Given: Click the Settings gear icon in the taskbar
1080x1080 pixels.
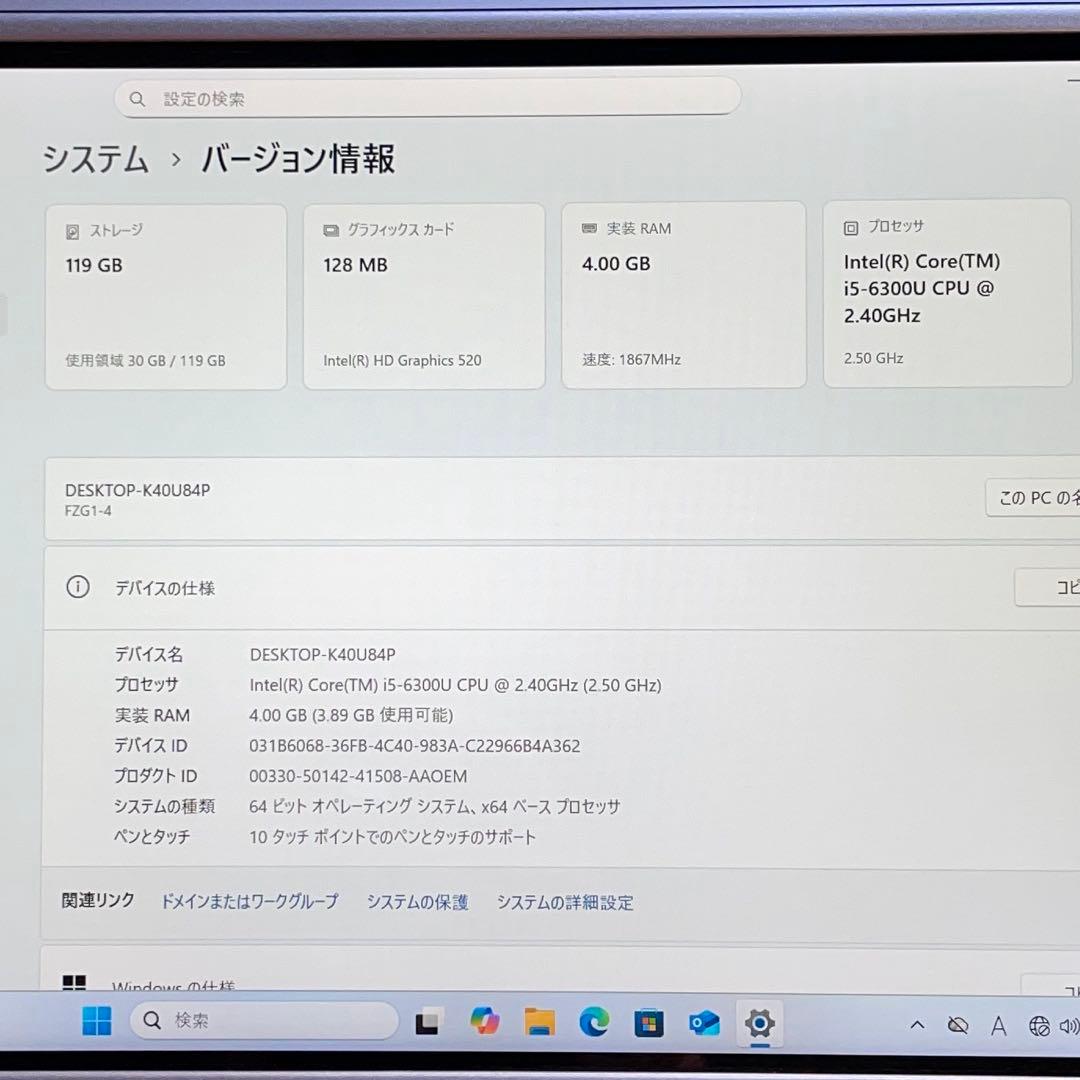Looking at the screenshot, I should 759,1023.
